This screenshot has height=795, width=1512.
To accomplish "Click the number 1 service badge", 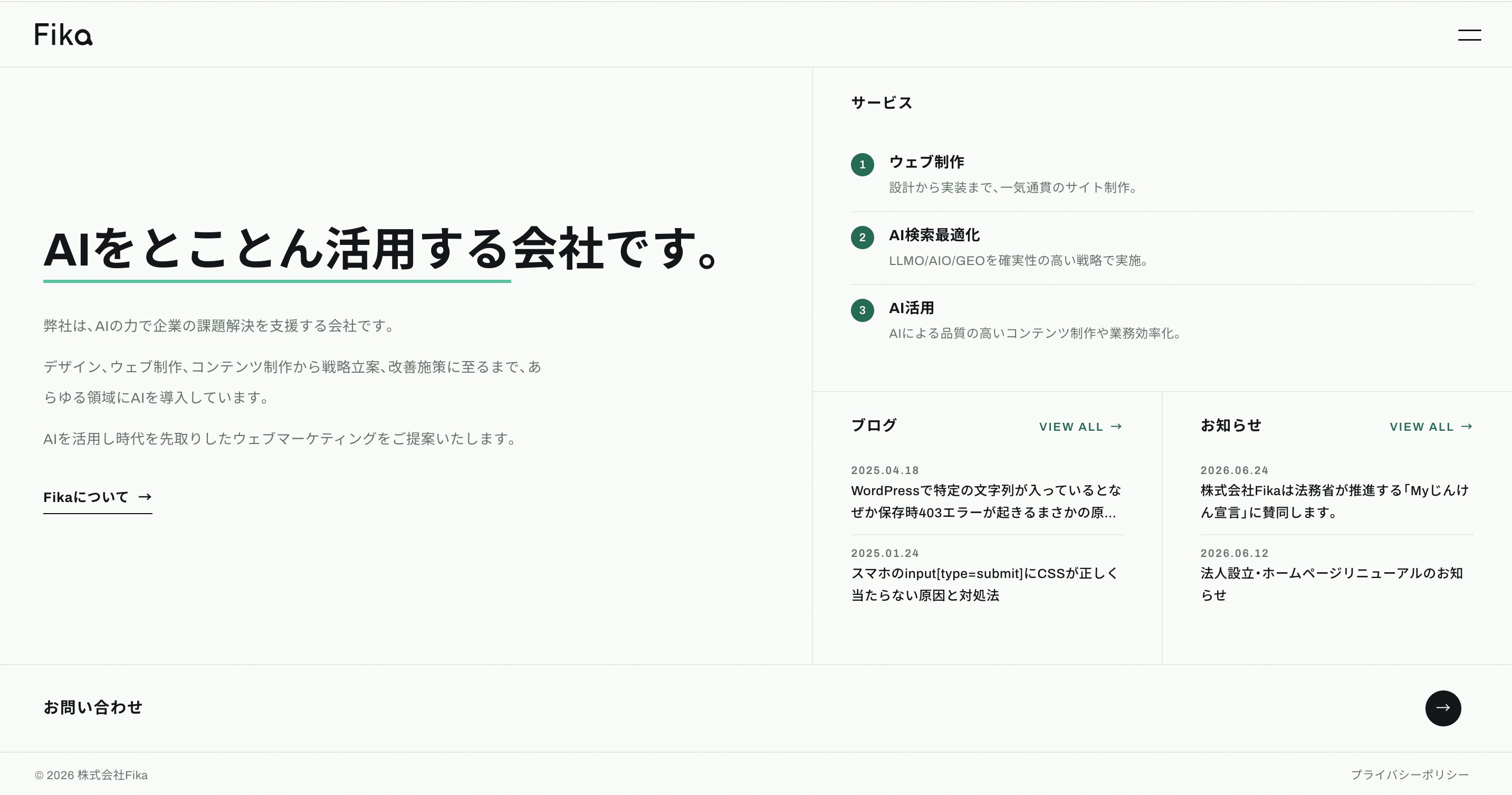I will (x=862, y=164).
